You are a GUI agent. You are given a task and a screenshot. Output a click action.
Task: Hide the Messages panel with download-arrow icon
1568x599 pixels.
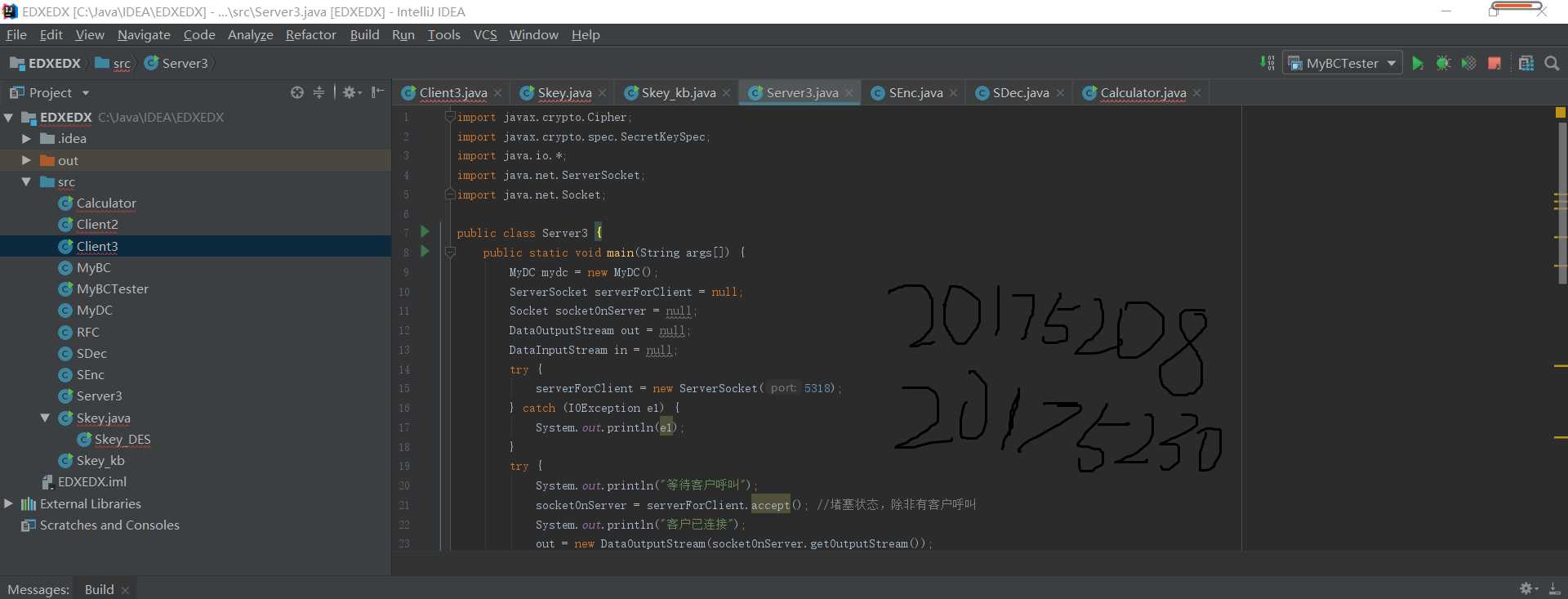pos(1554,588)
